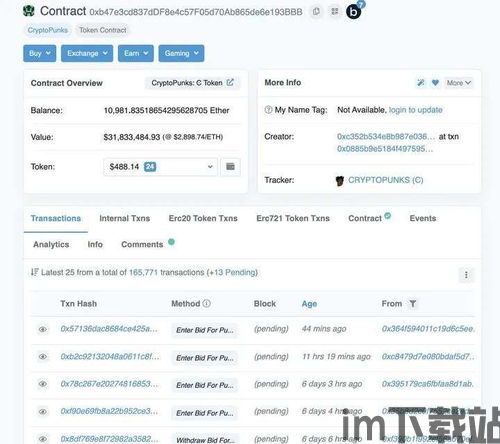This screenshot has width=500, height=444.
Task: Preview transaction 0x78c267e20274816853 with eye icon
Action: click(43, 384)
